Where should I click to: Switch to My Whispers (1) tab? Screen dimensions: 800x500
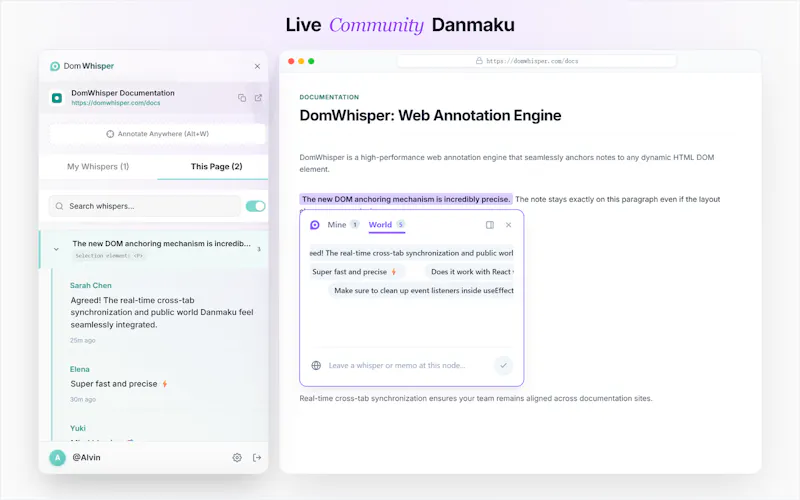98,166
